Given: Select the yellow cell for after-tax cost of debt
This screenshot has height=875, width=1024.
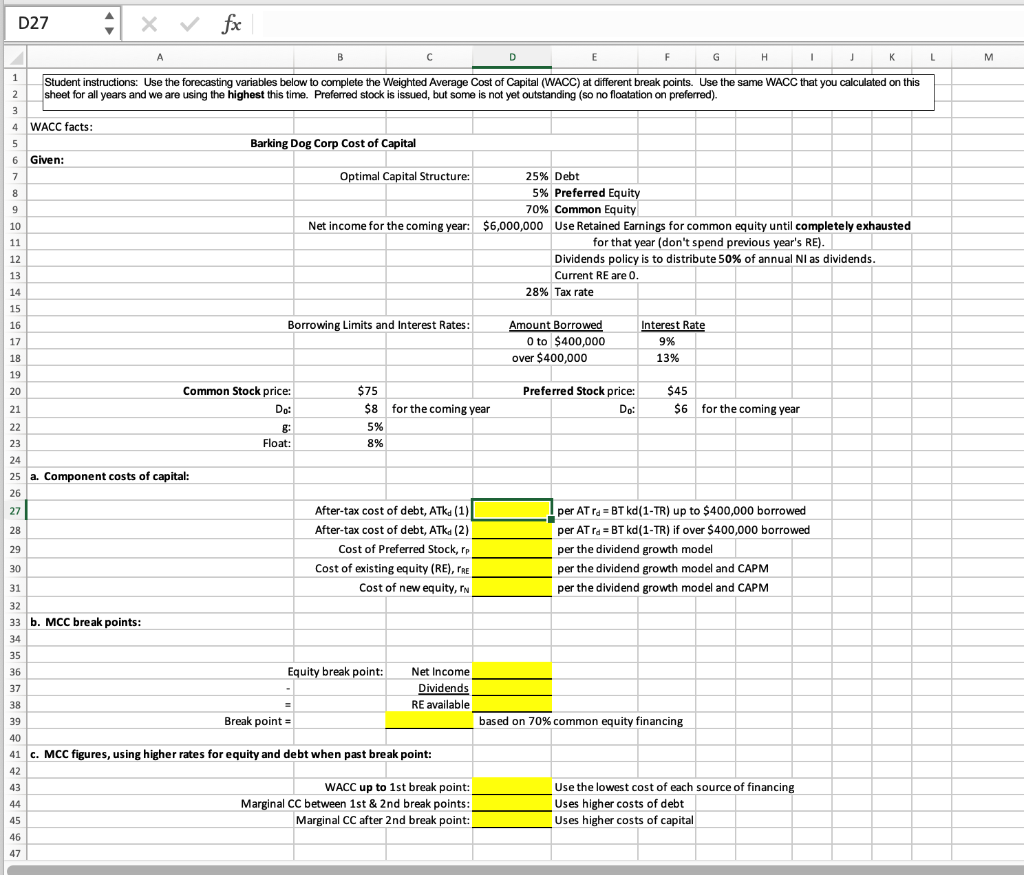Looking at the screenshot, I should [x=511, y=511].
